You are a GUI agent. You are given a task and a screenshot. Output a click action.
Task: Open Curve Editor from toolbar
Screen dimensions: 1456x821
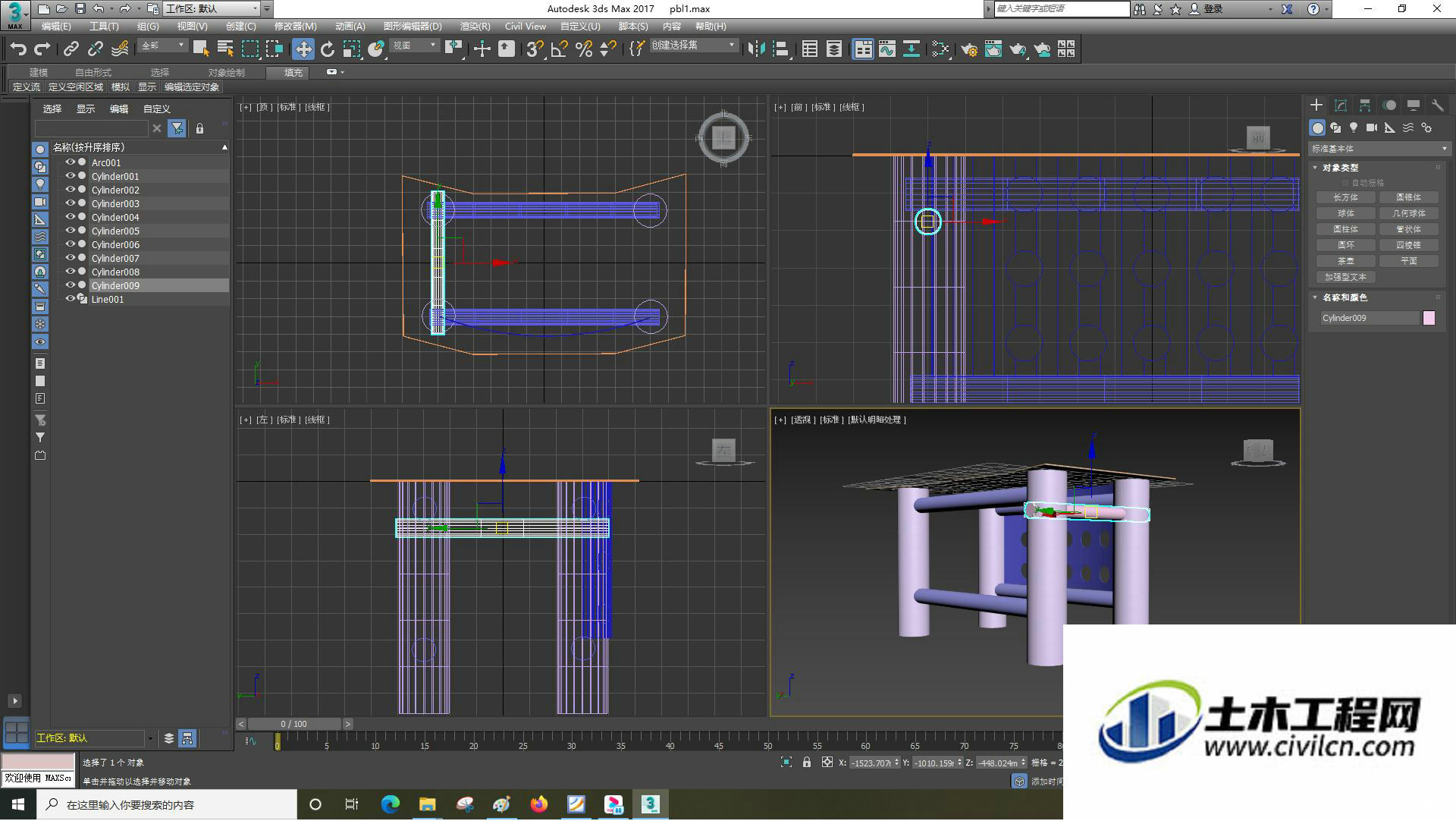pos(887,49)
